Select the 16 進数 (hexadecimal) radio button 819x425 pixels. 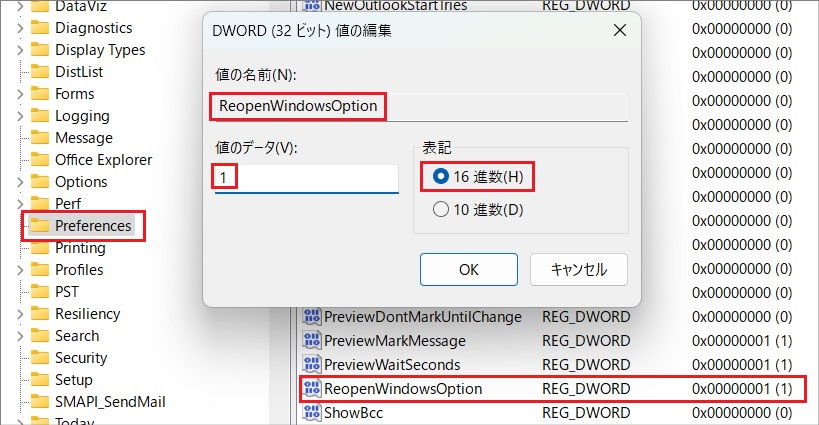(441, 176)
